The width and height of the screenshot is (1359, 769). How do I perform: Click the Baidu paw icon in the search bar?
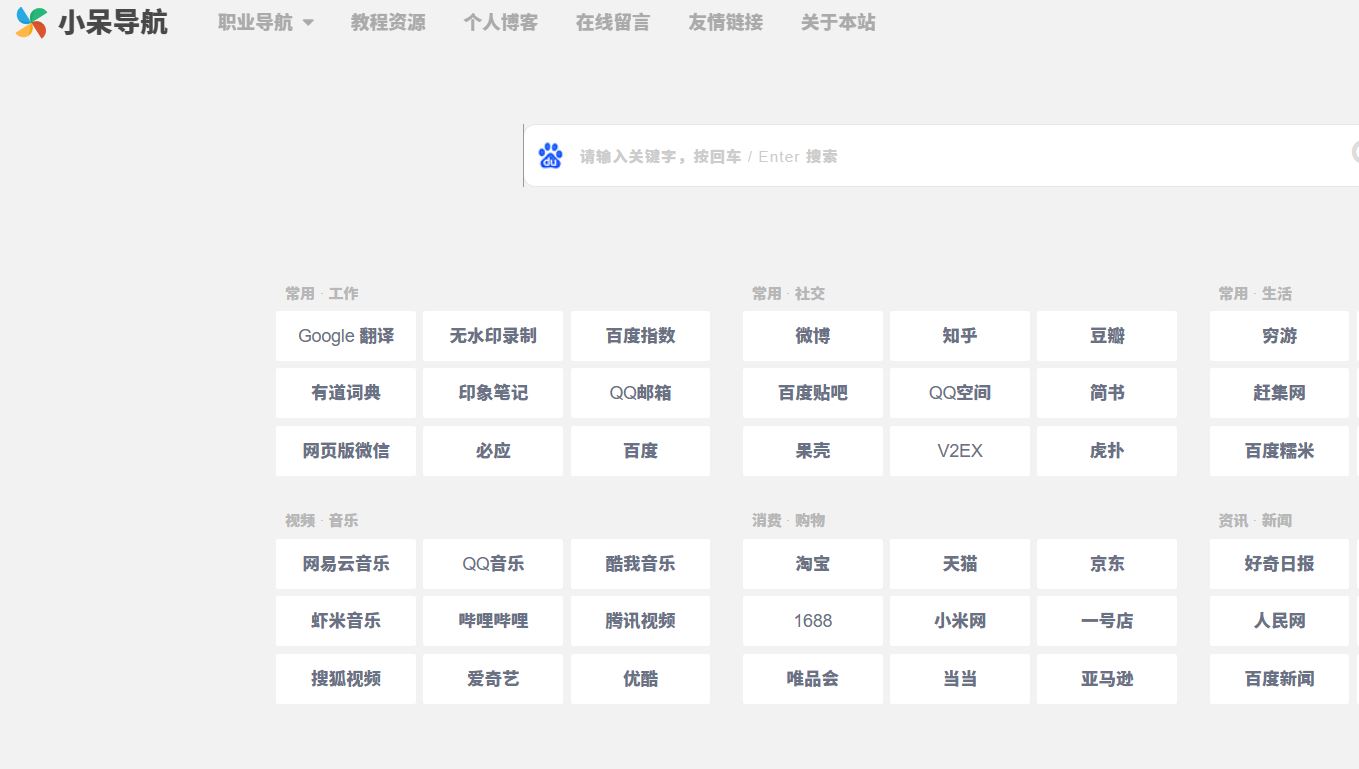(549, 155)
